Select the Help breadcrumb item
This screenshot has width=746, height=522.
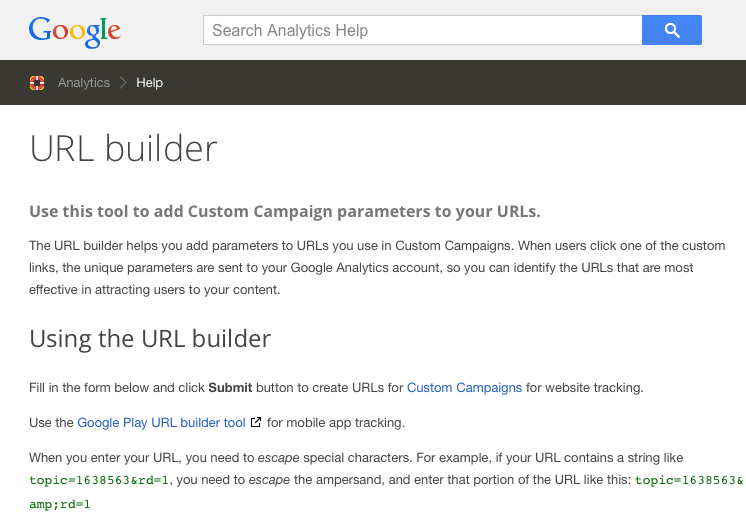(x=149, y=83)
